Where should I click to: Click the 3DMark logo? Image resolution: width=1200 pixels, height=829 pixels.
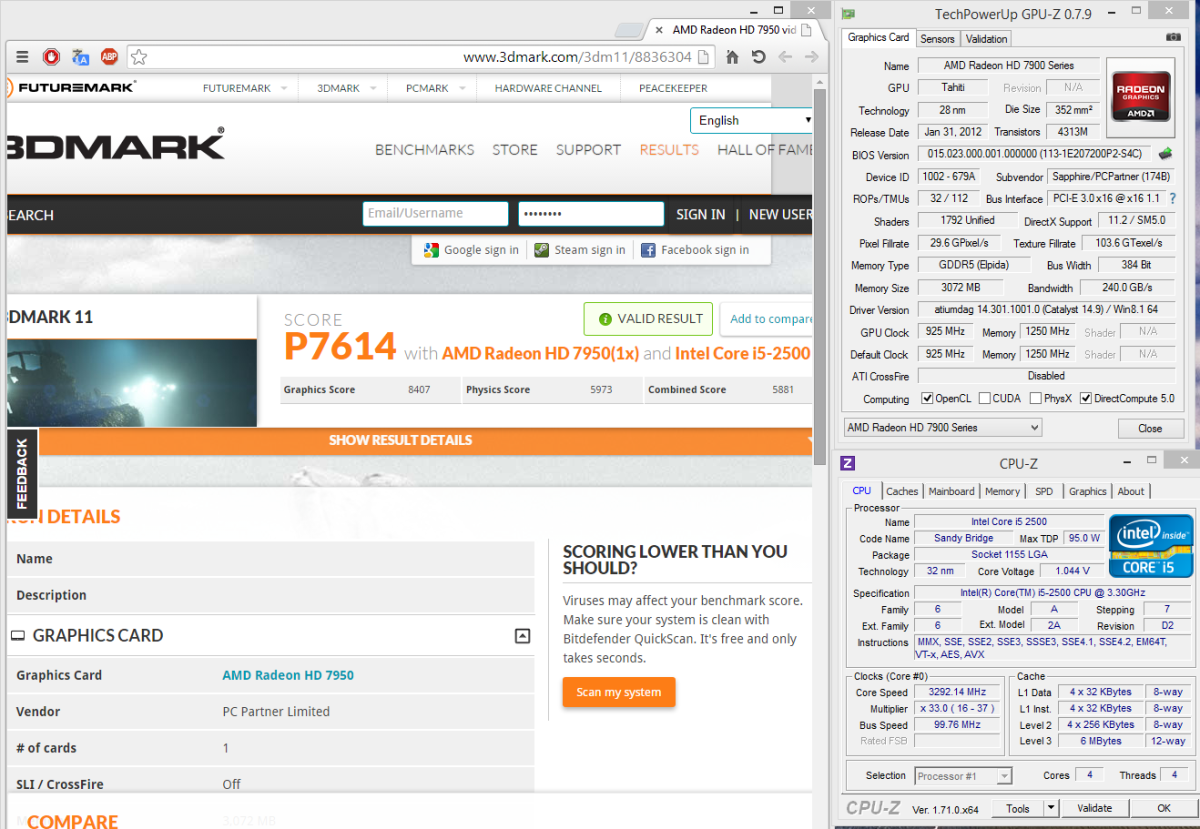point(114,144)
